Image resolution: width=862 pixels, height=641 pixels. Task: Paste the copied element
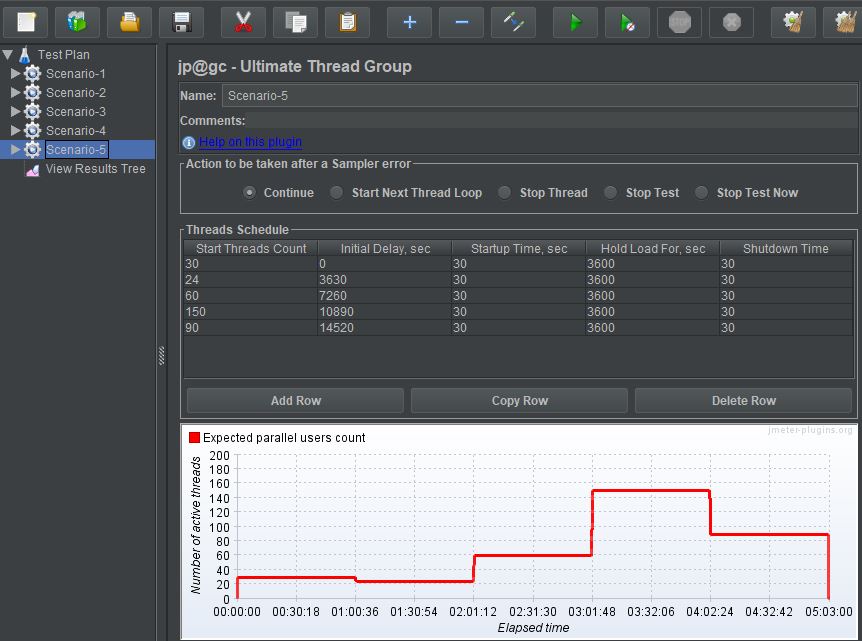click(x=347, y=21)
